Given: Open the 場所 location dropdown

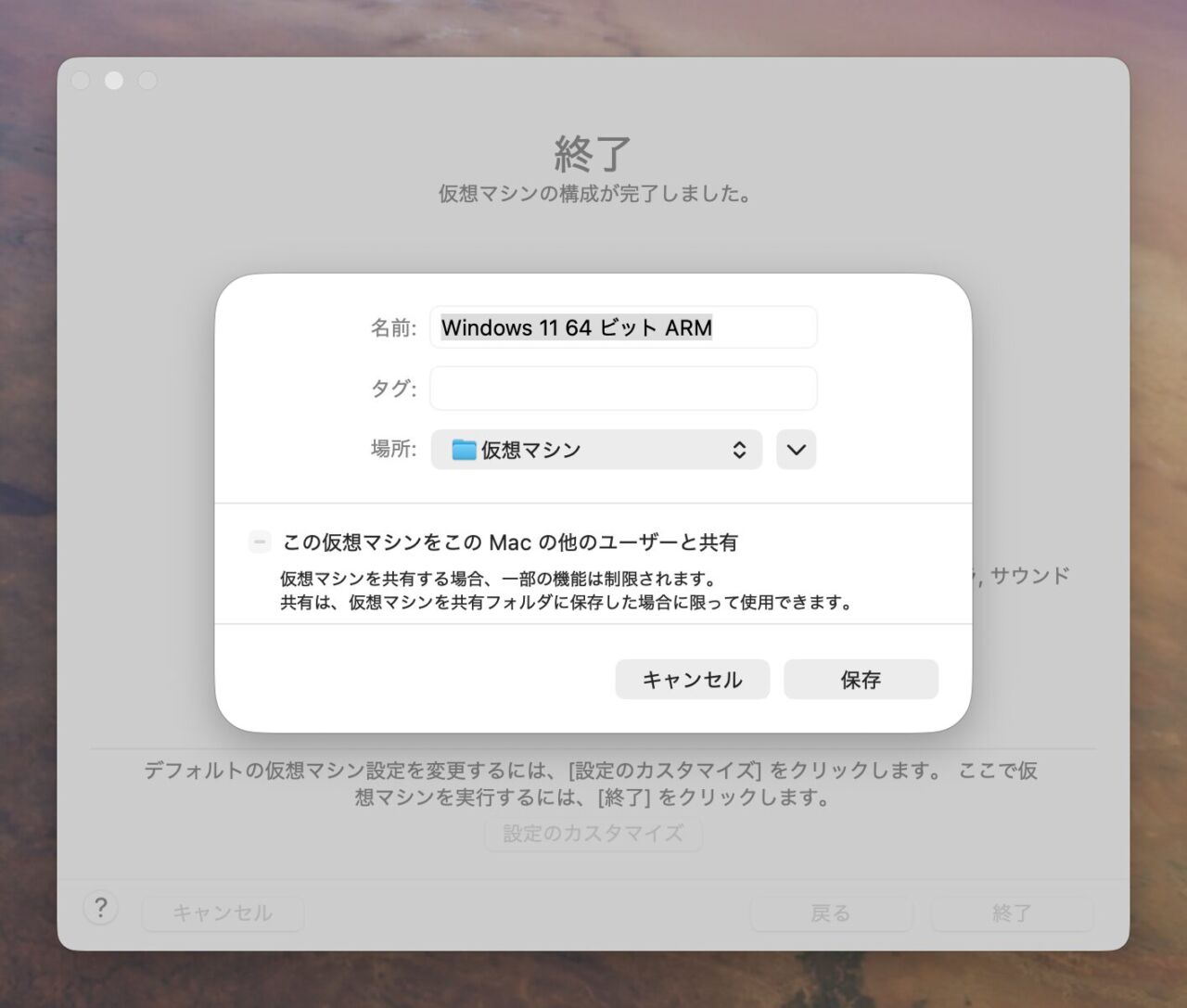Looking at the screenshot, I should [595, 450].
